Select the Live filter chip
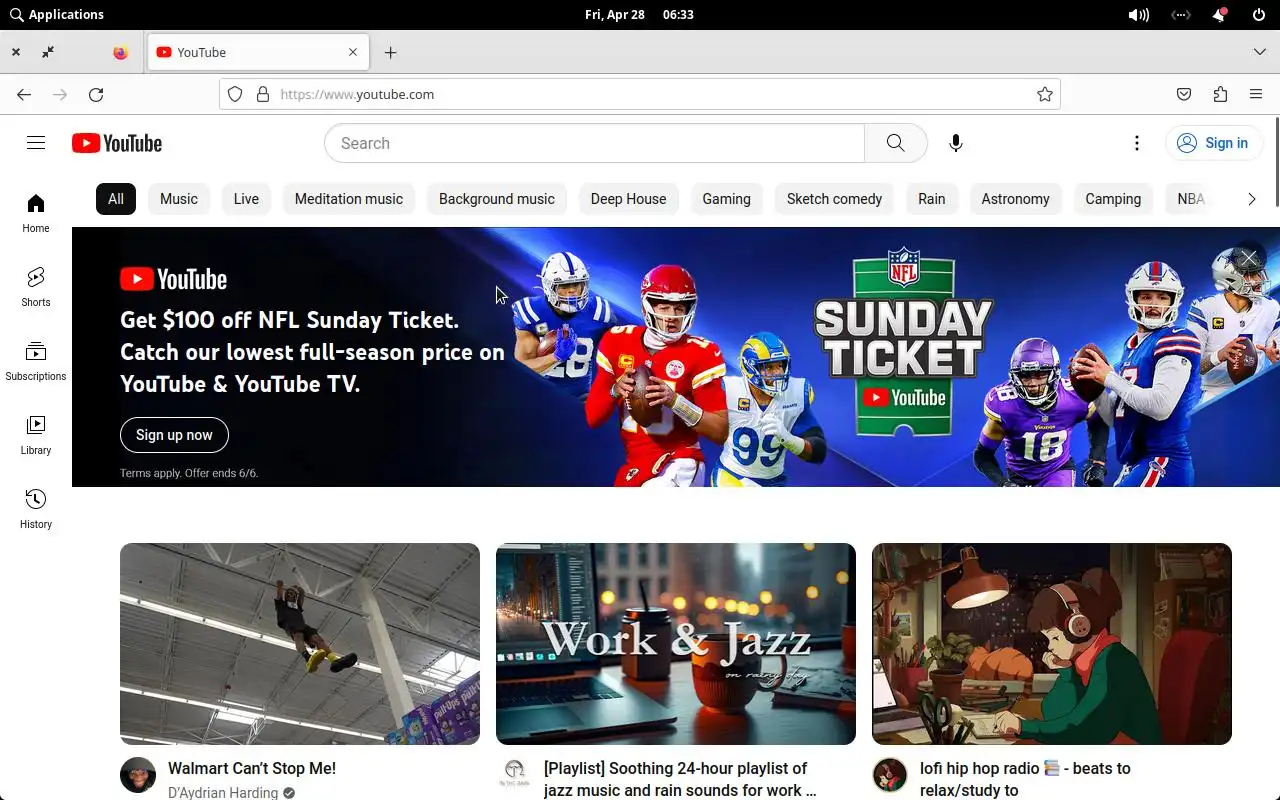Screen dimensions: 1280x800 [x=246, y=199]
